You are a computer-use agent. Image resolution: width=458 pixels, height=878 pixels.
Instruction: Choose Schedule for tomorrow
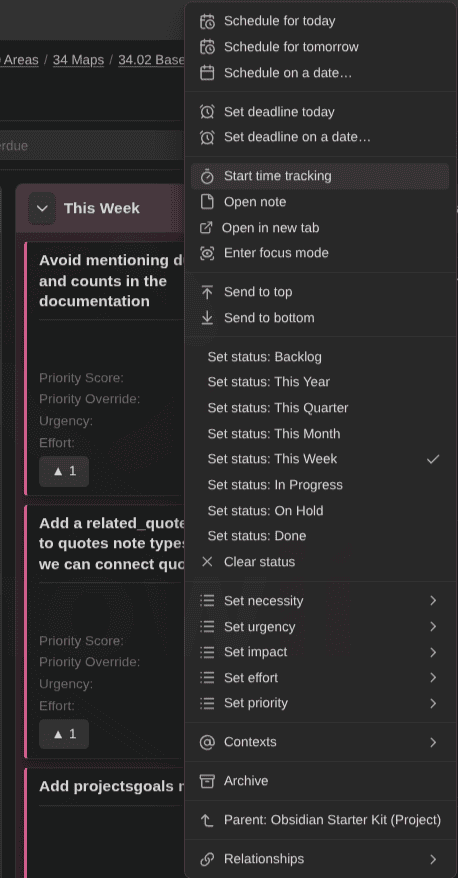click(320, 47)
